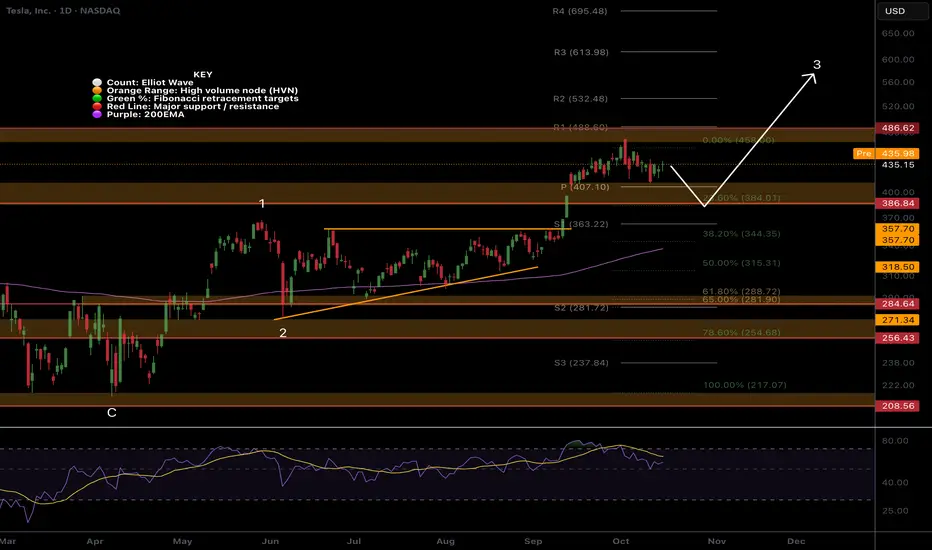Select the orange Pre market price tag
The height and width of the screenshot is (550, 932).
863,153
